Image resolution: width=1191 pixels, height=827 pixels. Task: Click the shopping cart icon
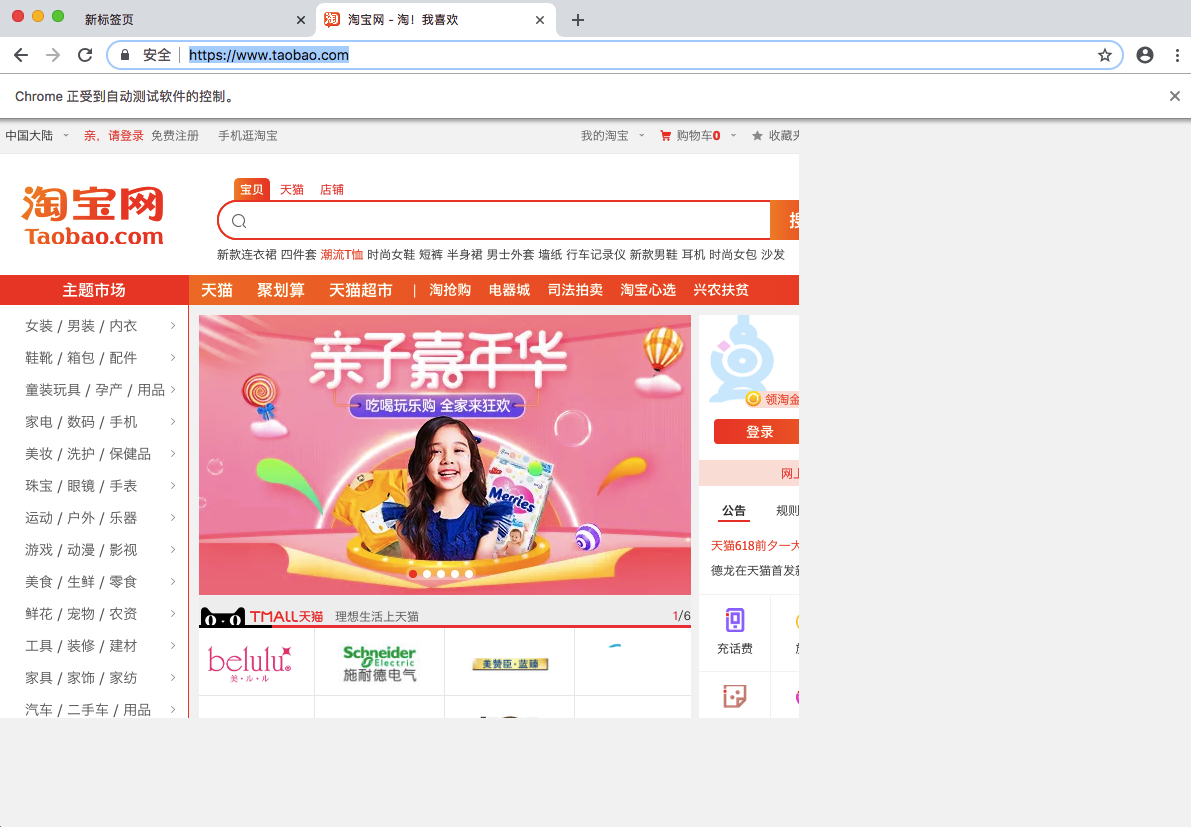[x=666, y=135]
